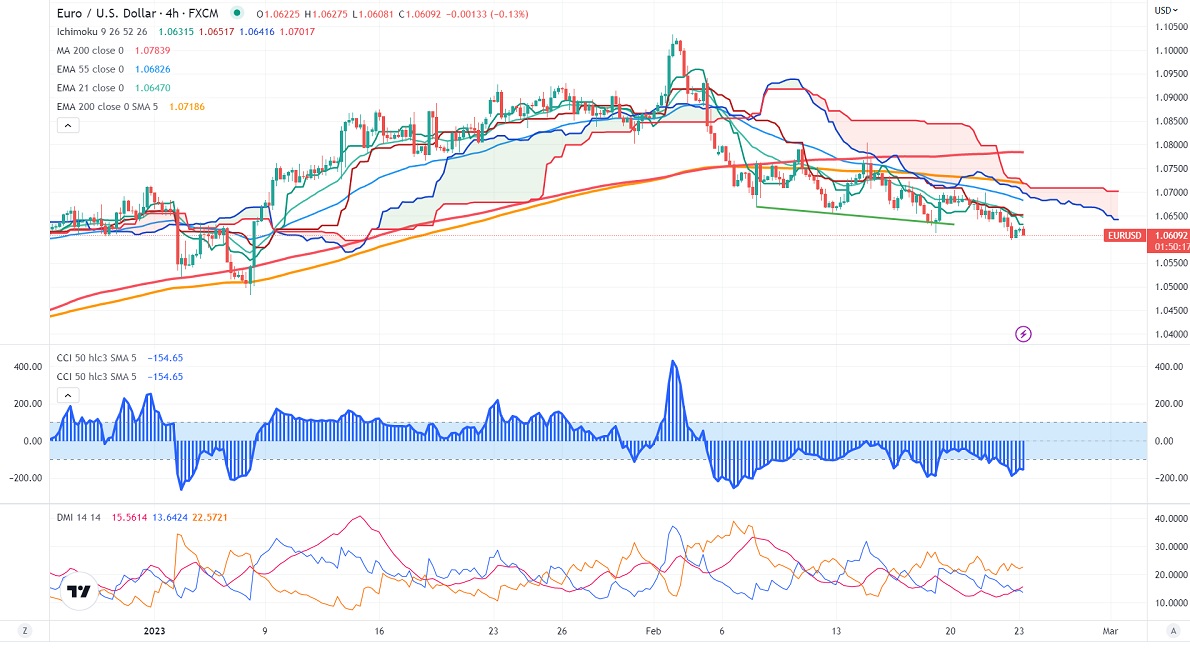Click the purple lightning bolt icon
The image size is (1190, 648).
click(x=1023, y=333)
